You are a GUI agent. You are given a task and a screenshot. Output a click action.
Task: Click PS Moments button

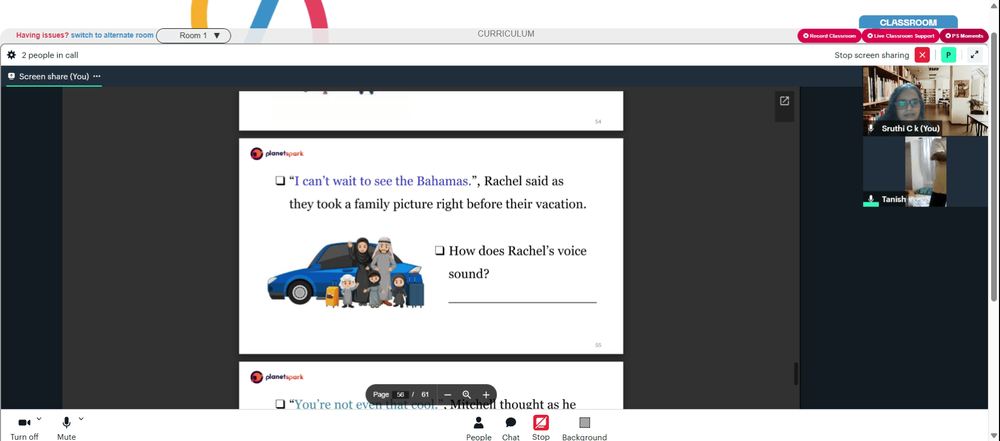964,36
